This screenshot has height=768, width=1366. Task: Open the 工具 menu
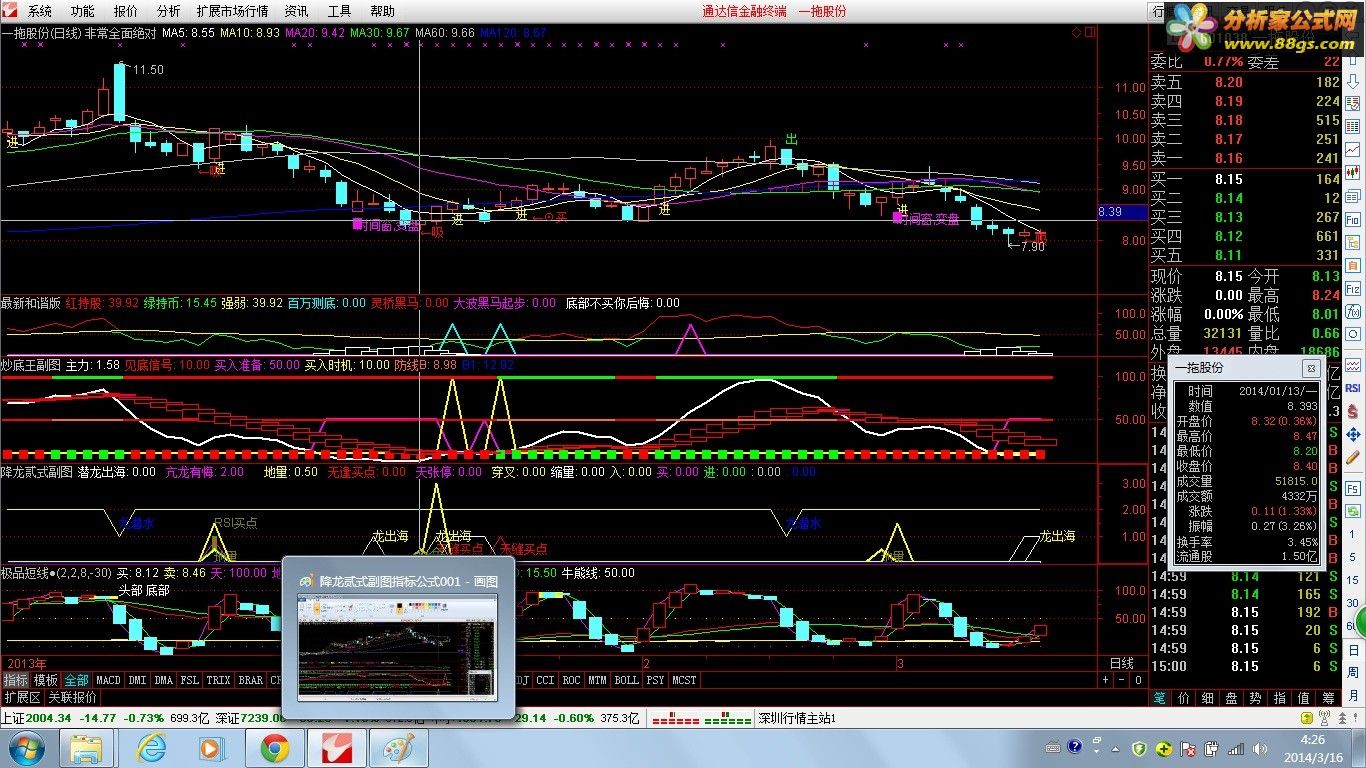click(x=339, y=11)
